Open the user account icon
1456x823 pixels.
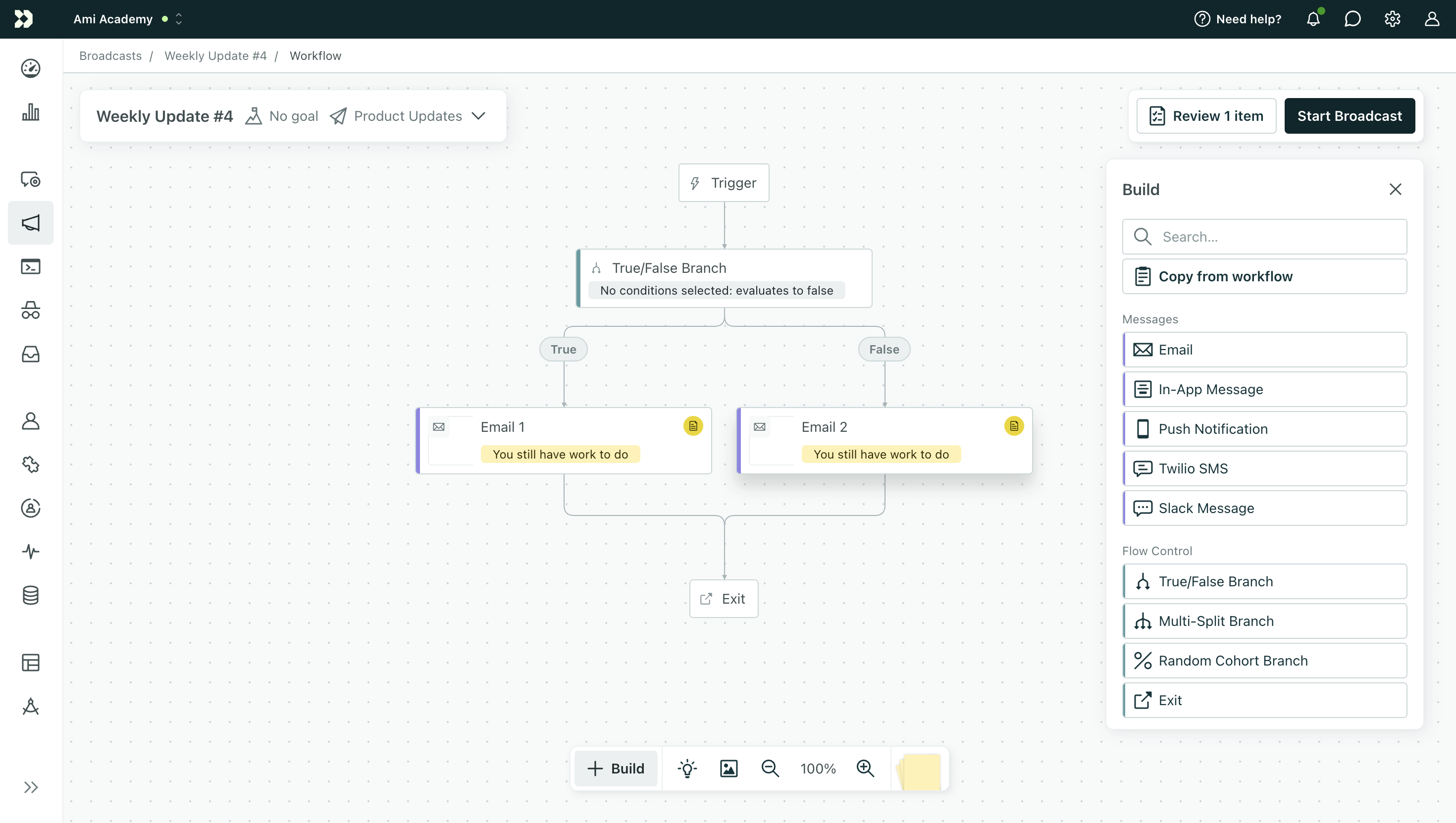tap(1432, 19)
